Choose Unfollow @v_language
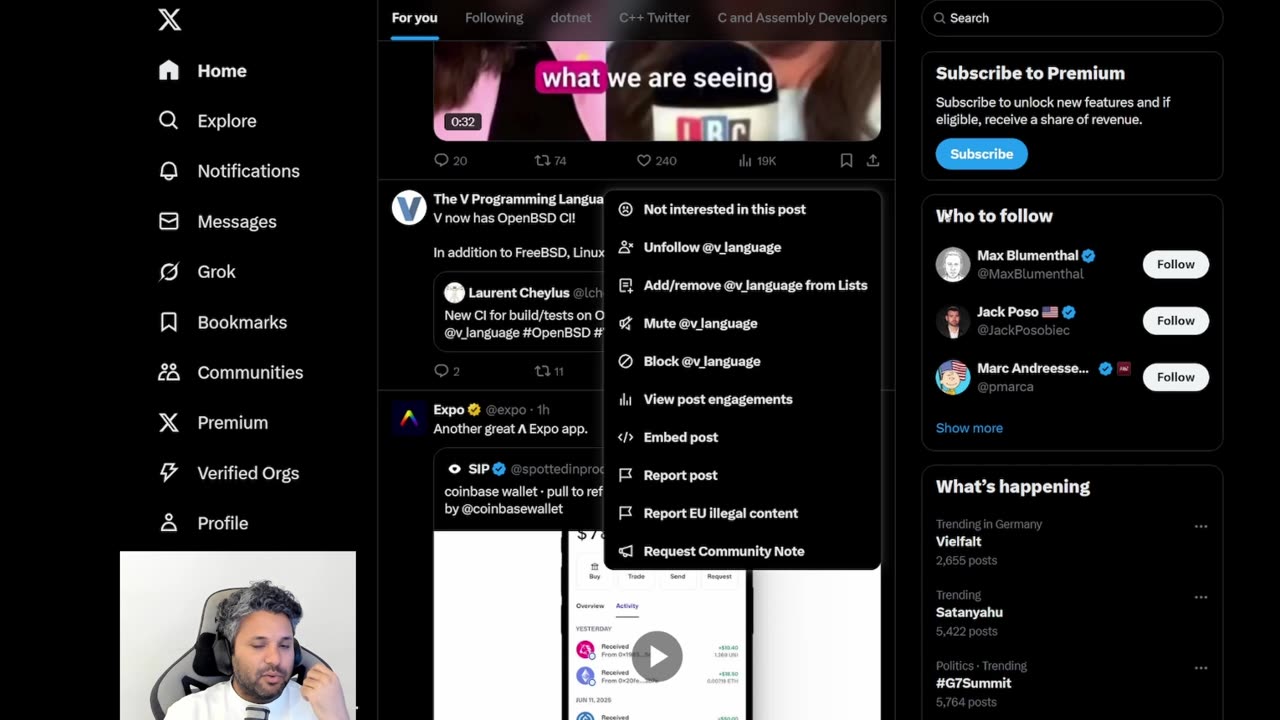The image size is (1280, 720). [x=742, y=247]
